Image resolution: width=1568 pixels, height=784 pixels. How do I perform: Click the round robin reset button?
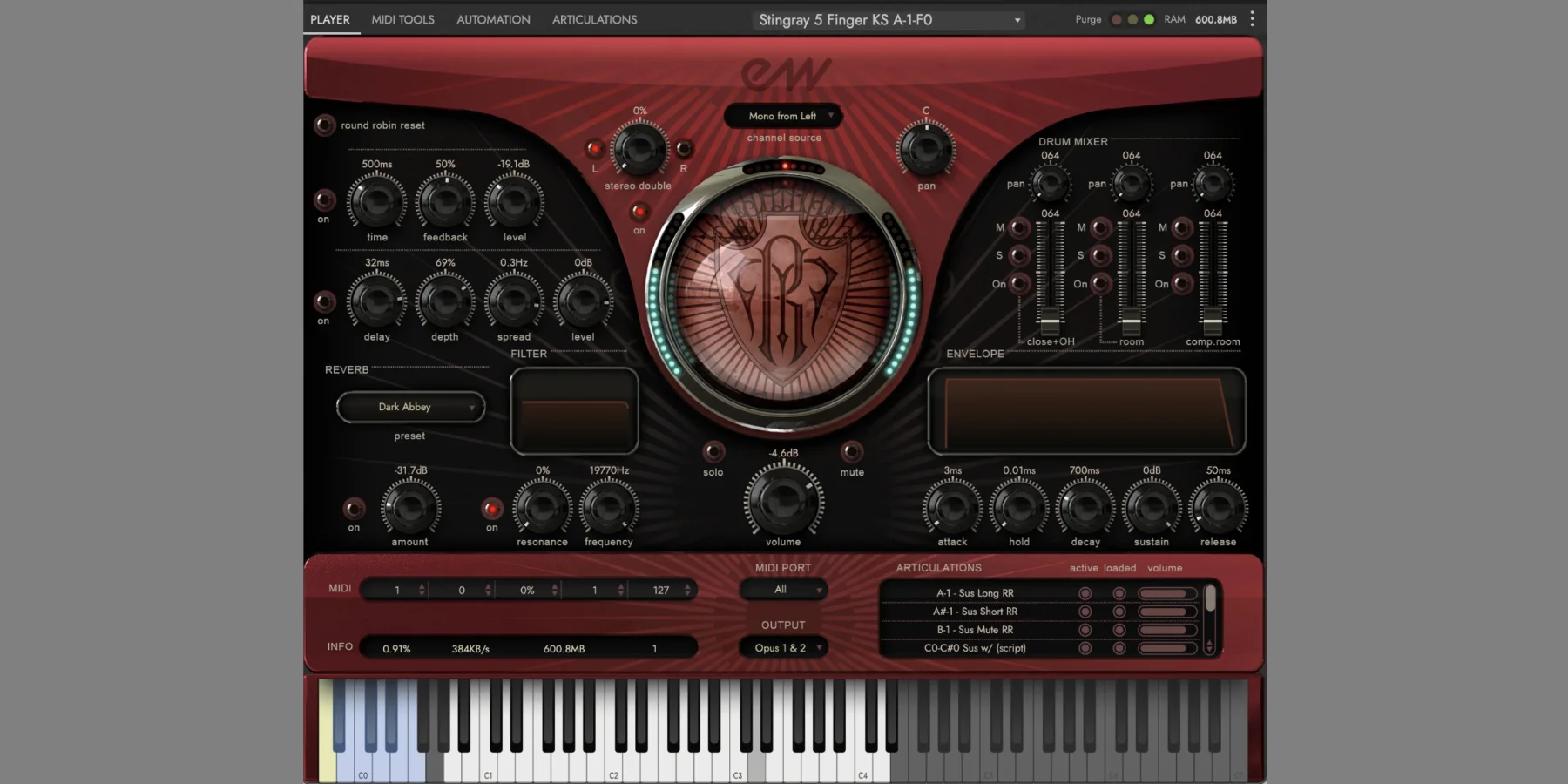point(324,125)
